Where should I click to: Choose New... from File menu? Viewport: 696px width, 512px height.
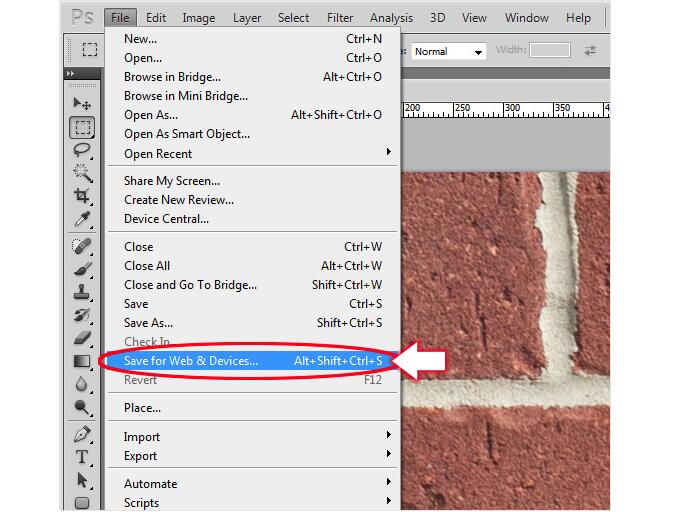tap(252, 39)
